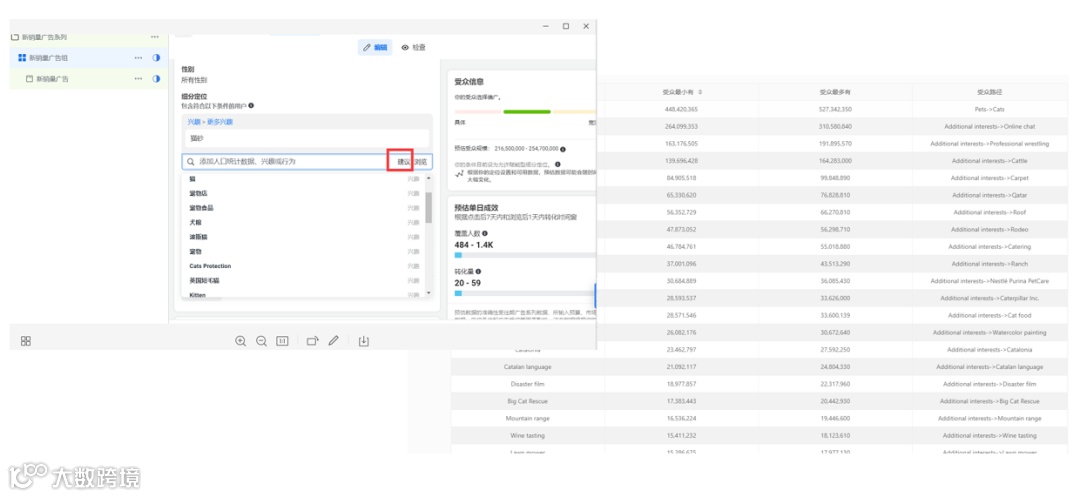Select the 新销量广告组 ad set in the tree
Screen dimensions: 1080x497
(87, 58)
